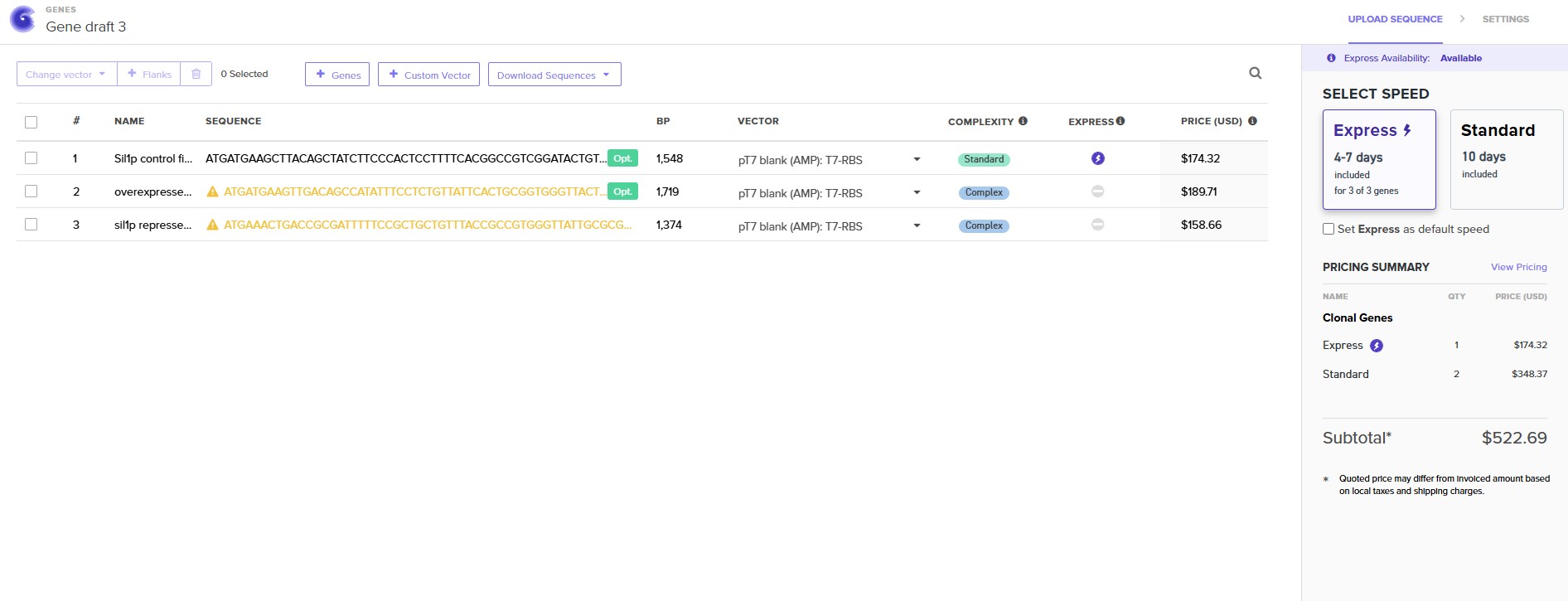
Task: Open the Download Sequences dropdown
Action: [x=554, y=75]
